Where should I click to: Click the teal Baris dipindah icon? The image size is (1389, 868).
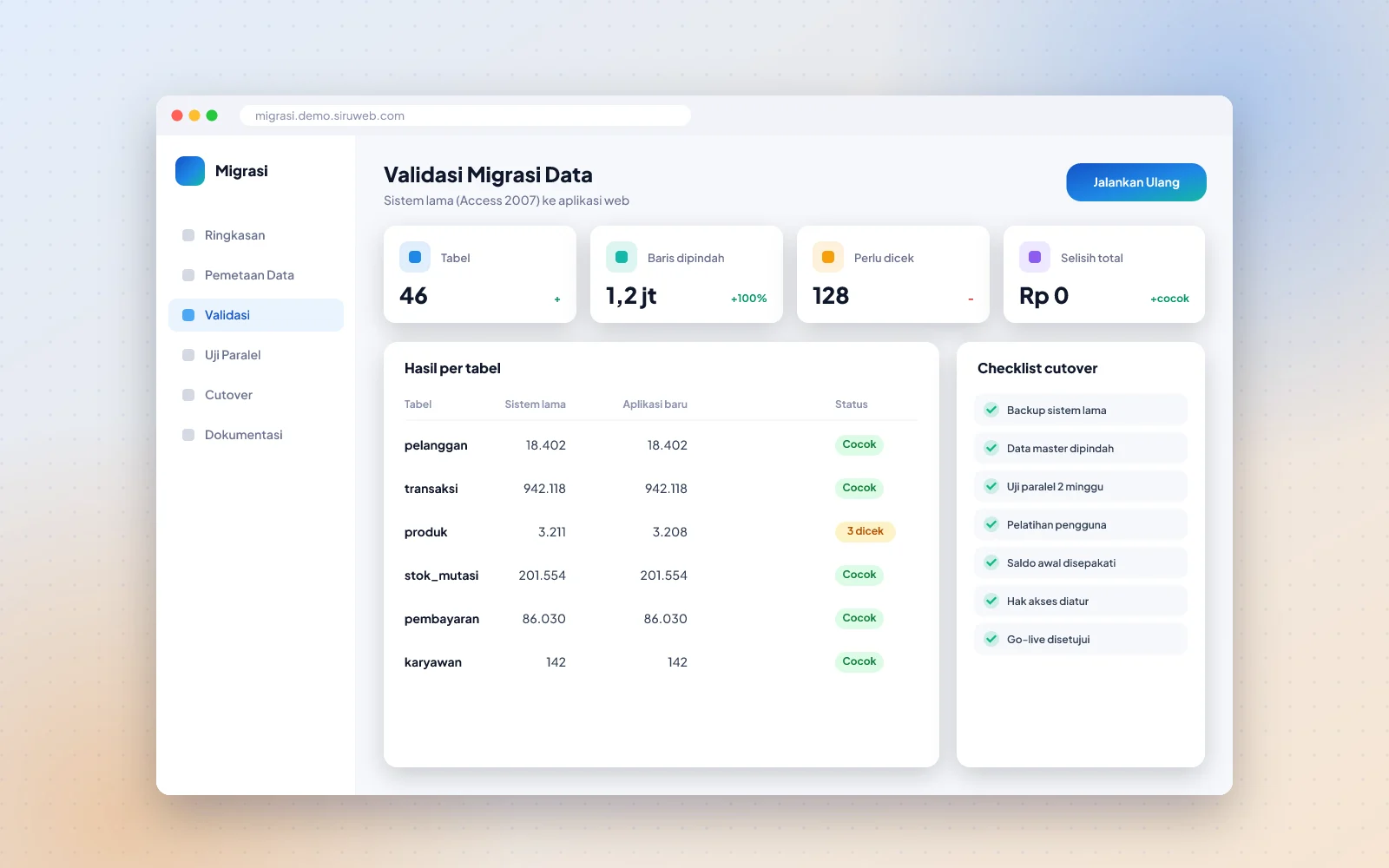[x=622, y=257]
